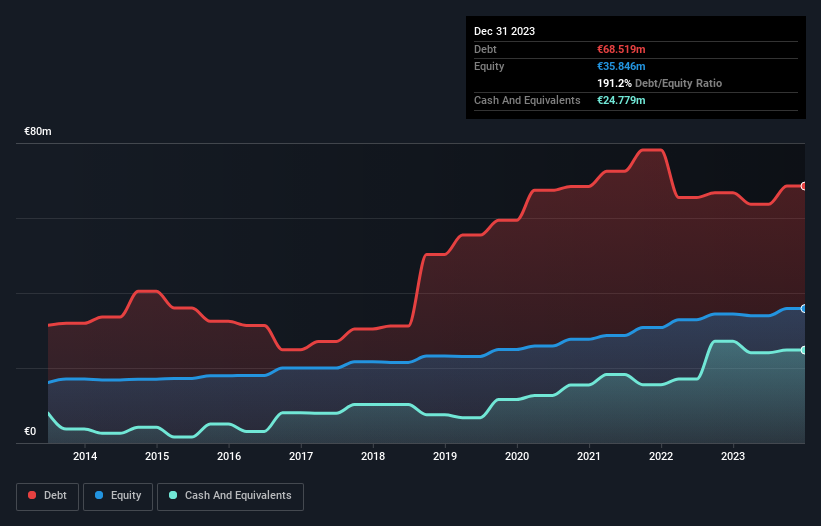The width and height of the screenshot is (821, 526).
Task: Click Cash And Equivalents label in tooltip
Action: 527,100
